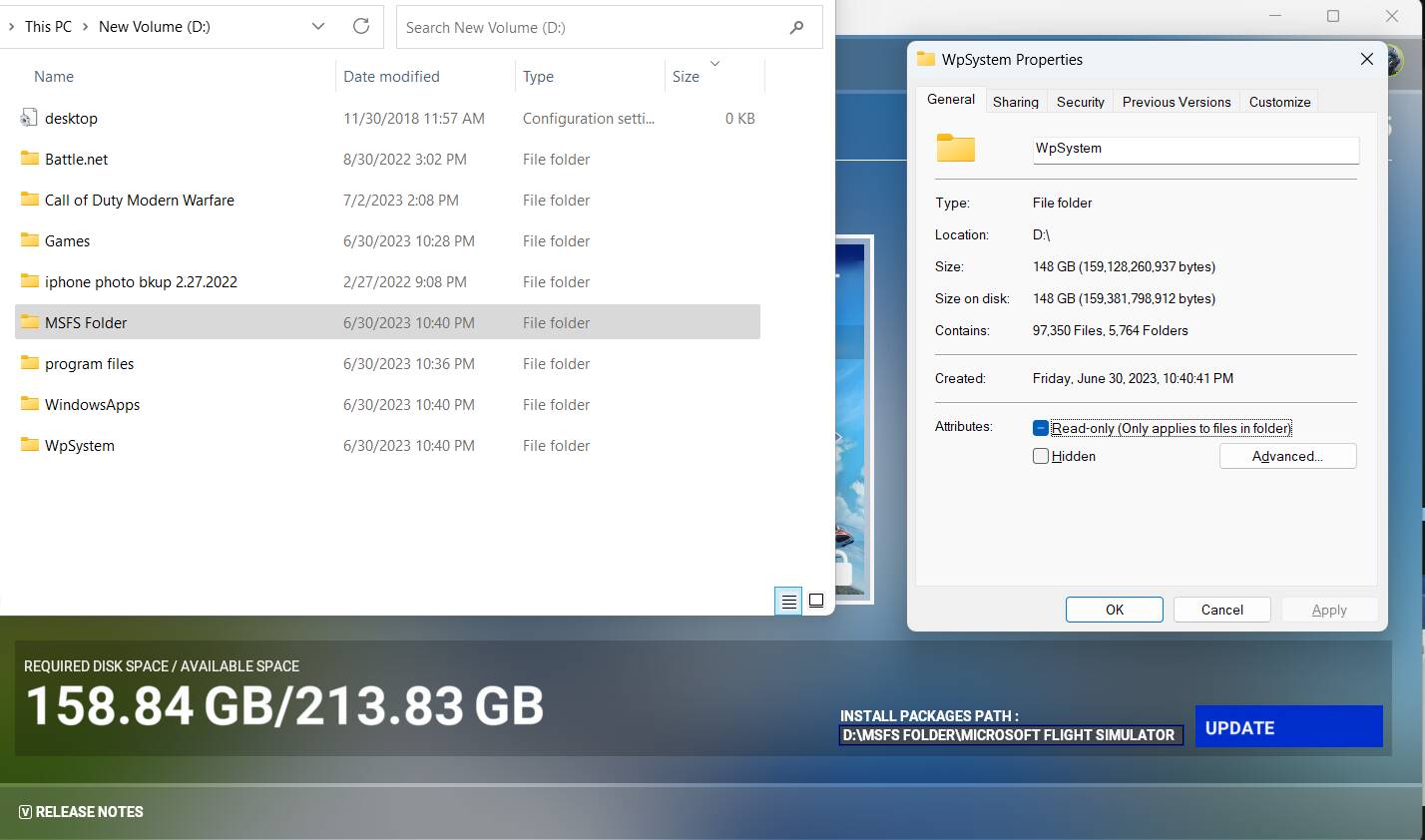Screen dimensions: 1425x840
Task: Expand the breadcrumb chevron before This PC
Action: pos(11,27)
